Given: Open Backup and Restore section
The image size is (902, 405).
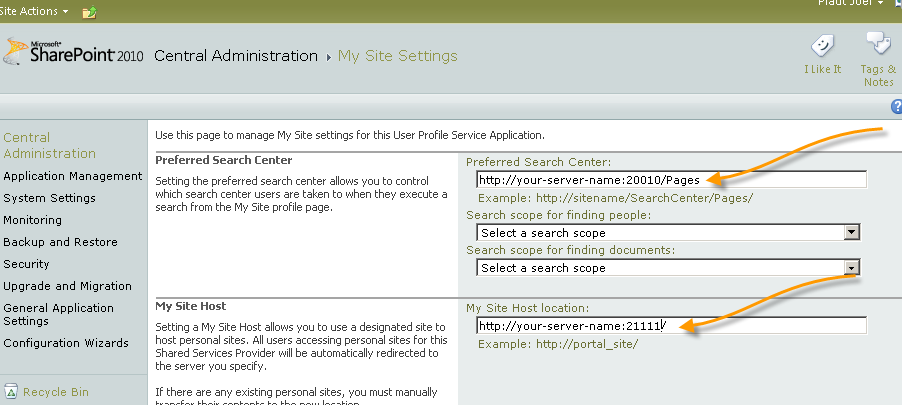Looking at the screenshot, I should coord(60,242).
